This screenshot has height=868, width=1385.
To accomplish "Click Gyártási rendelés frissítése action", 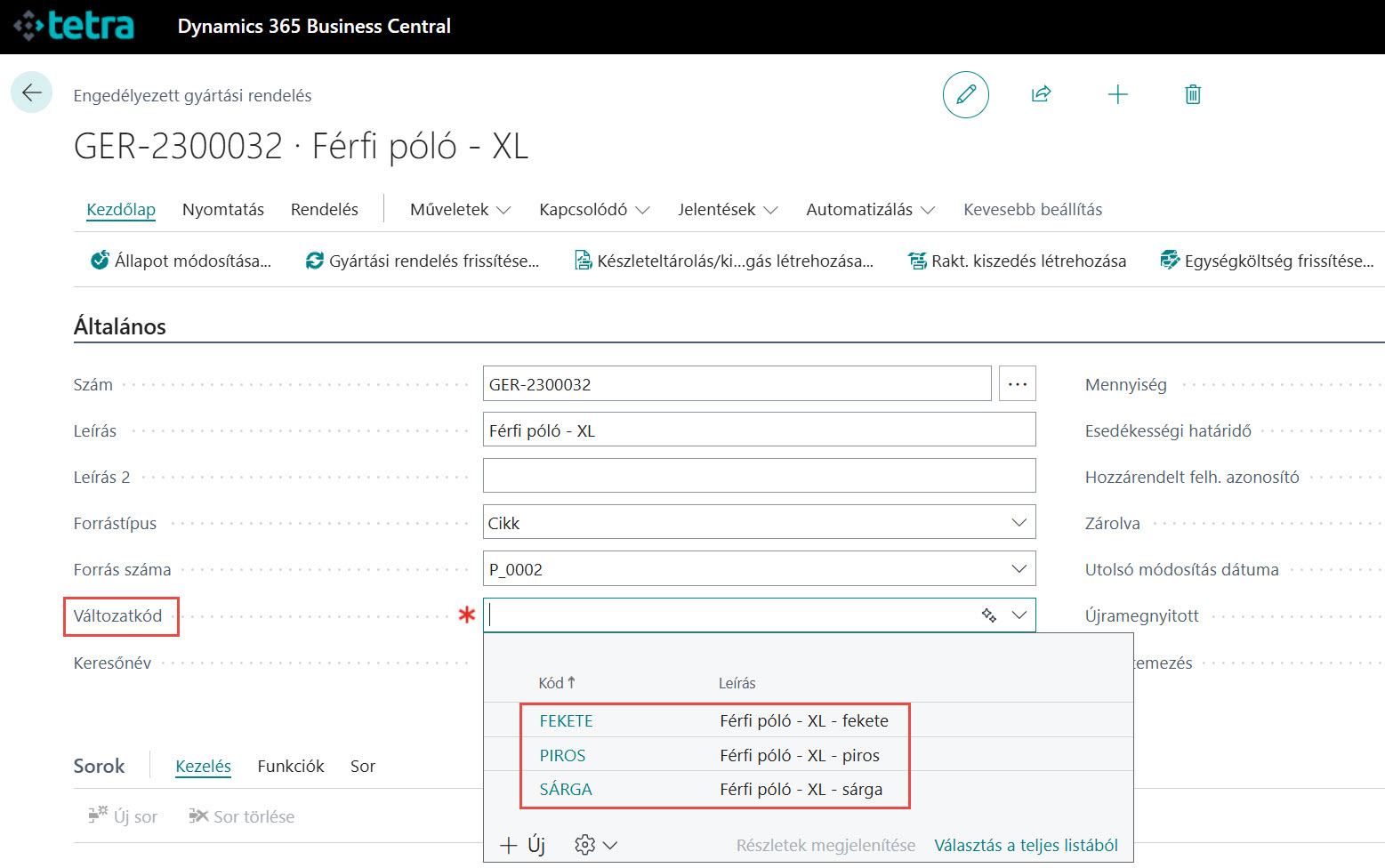I will [x=423, y=261].
